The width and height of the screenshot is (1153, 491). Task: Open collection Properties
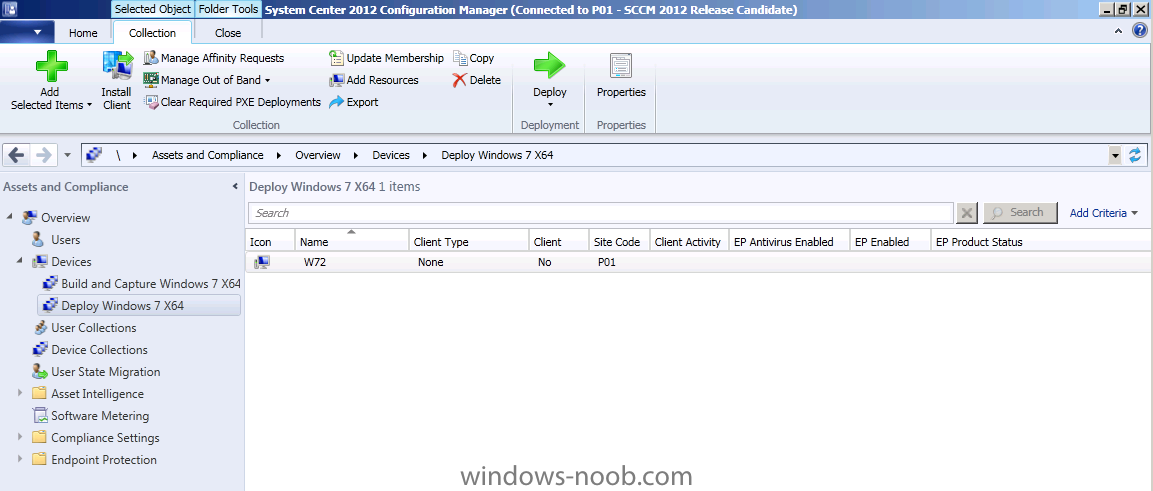621,76
